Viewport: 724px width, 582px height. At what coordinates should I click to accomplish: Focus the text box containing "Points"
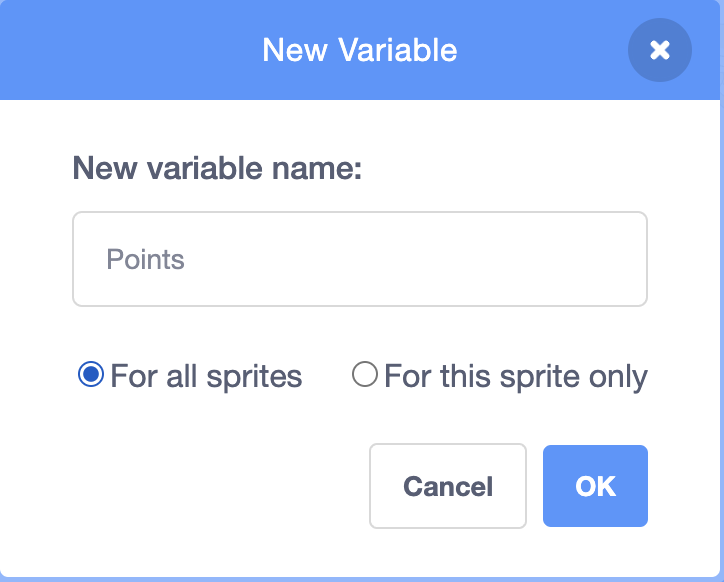[360, 259]
